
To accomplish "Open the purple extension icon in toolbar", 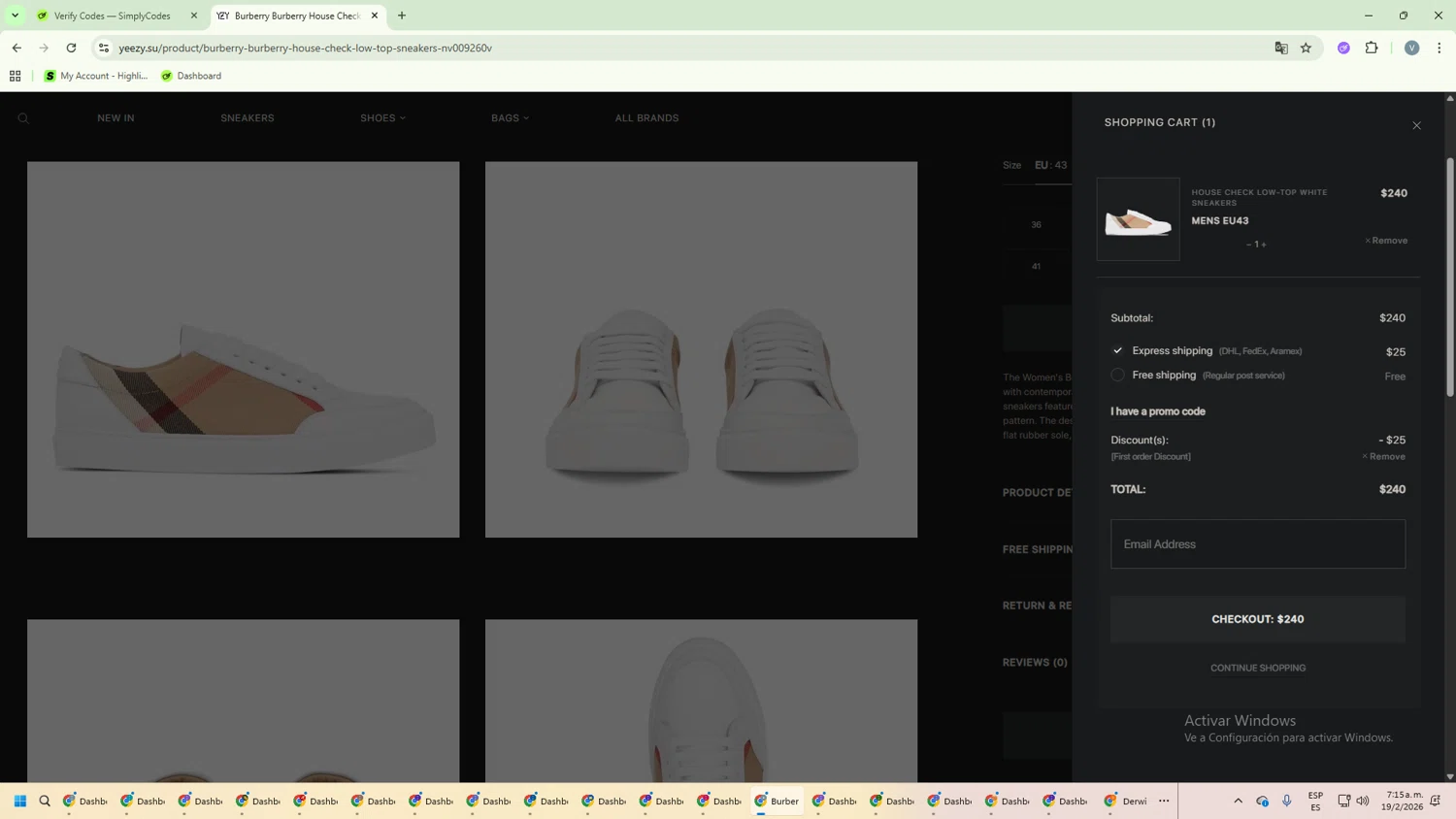I will coord(1343,48).
